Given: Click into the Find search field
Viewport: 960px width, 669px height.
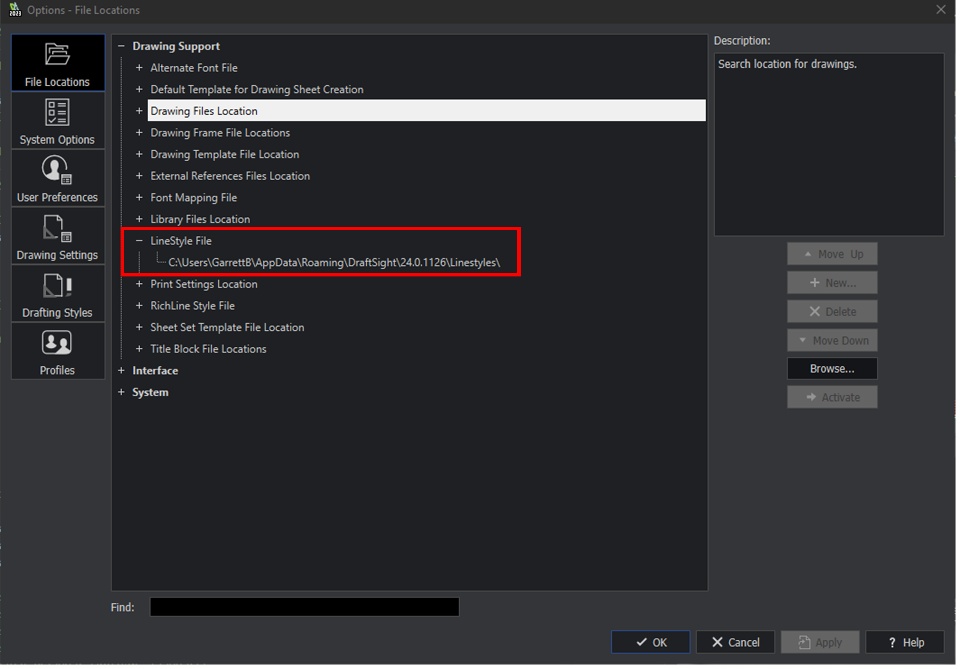Looking at the screenshot, I should pos(304,607).
